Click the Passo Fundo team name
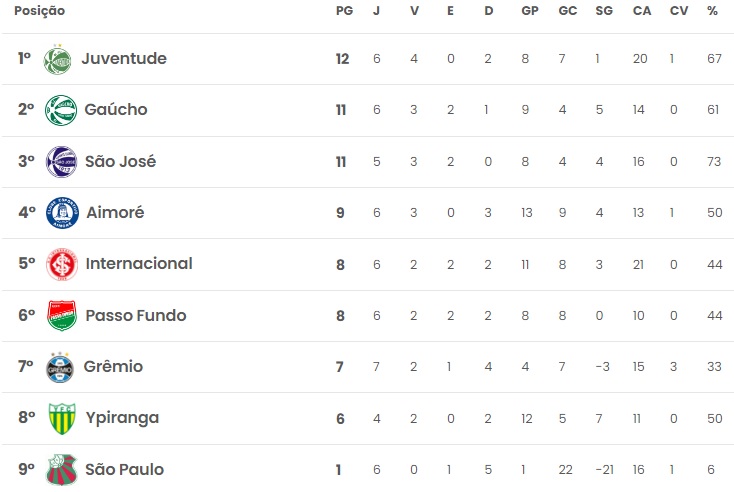Viewport: 734px width, 492px height. click(x=136, y=316)
